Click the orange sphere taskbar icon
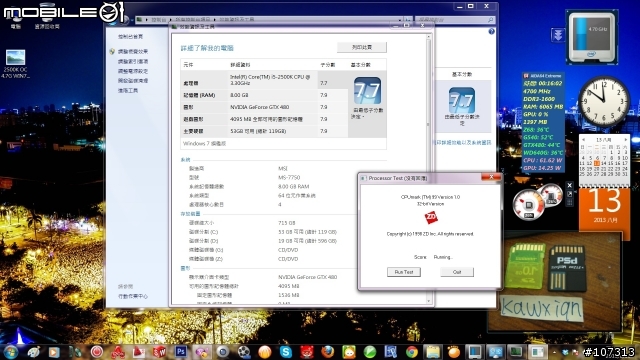Image resolution: width=640 pixels, height=360 pixels. (264, 351)
